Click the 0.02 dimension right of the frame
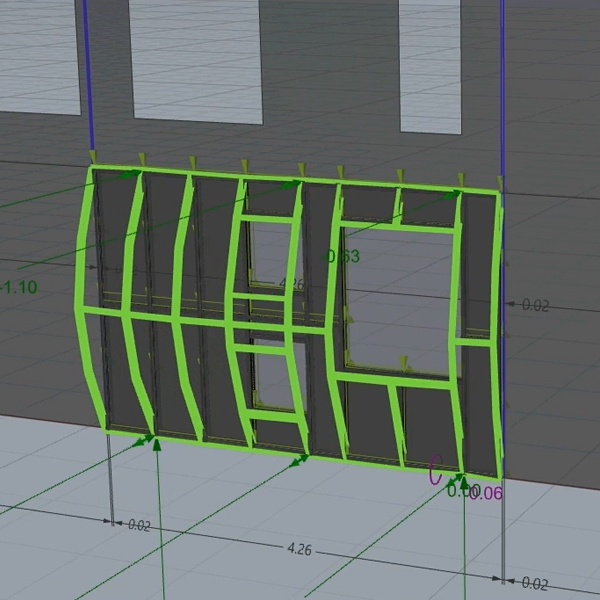Viewport: 600px width, 600px height. [535, 305]
